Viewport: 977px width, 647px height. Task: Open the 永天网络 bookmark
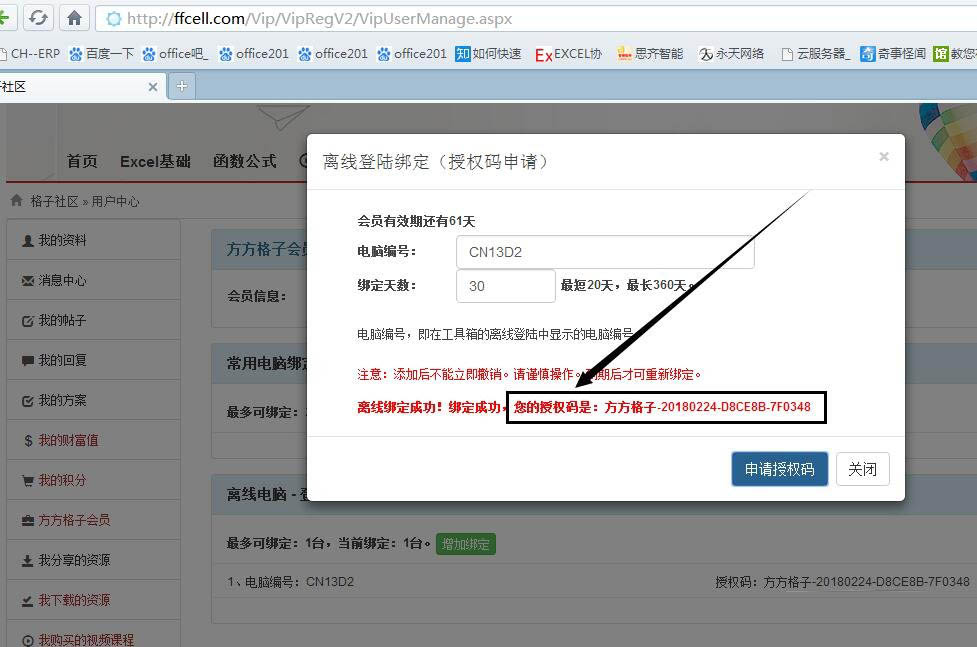(732, 54)
